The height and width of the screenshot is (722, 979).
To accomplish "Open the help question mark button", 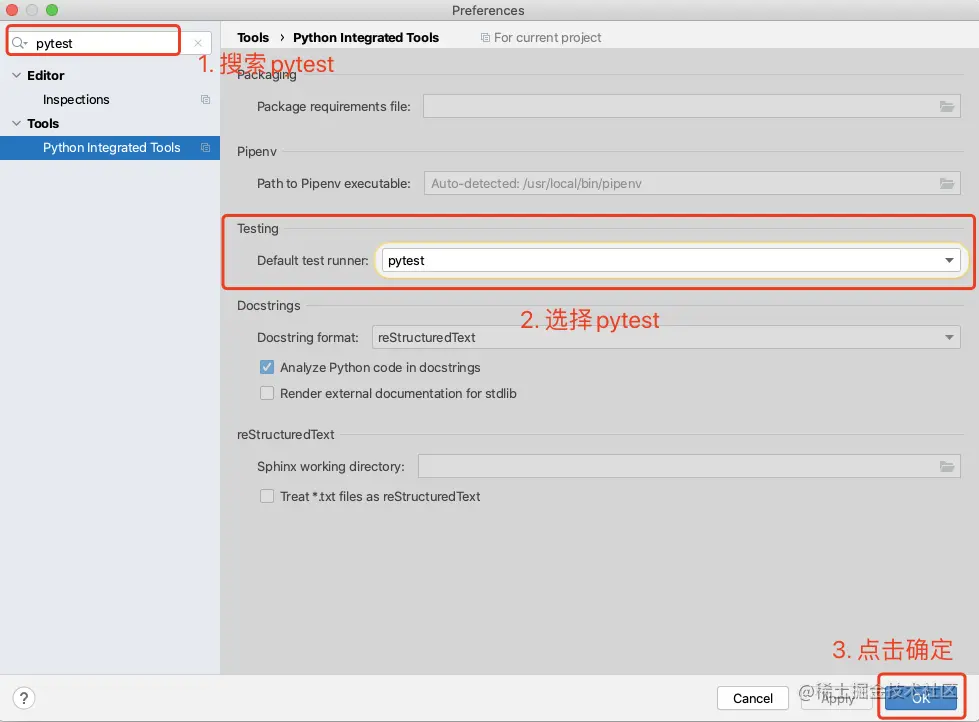I will pyautogui.click(x=24, y=698).
